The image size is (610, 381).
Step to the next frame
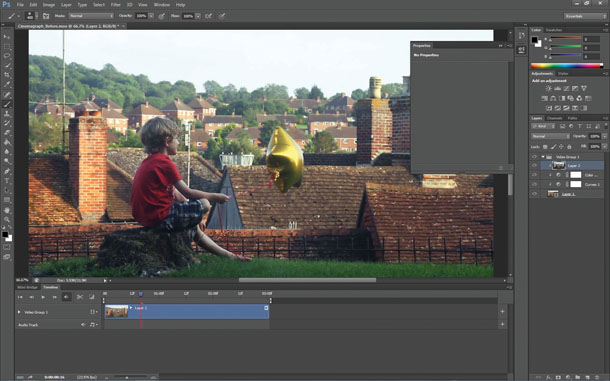54,297
